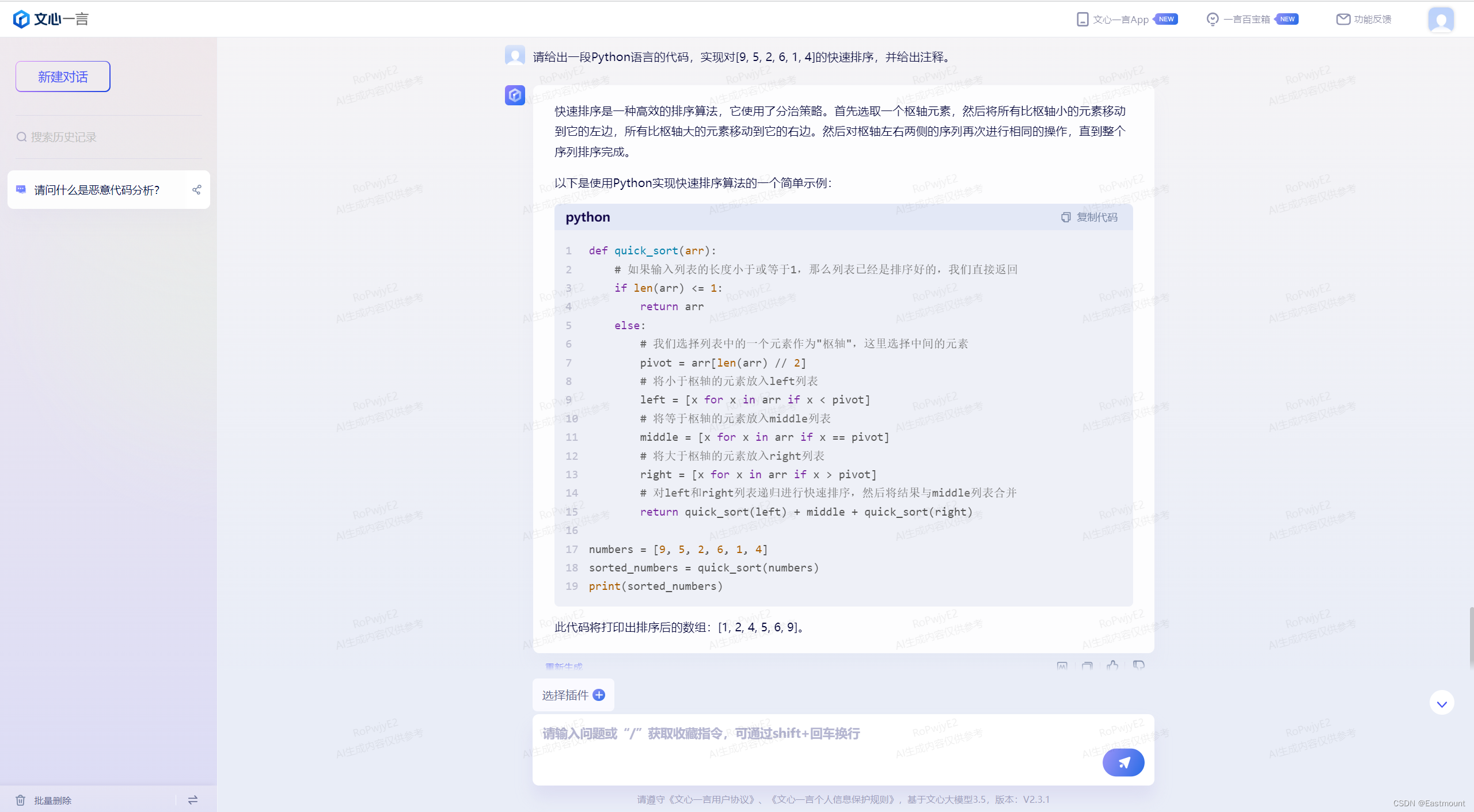Click share icon on 恶意代码分析 conversation
Image resolution: width=1474 pixels, height=812 pixels.
pos(196,189)
